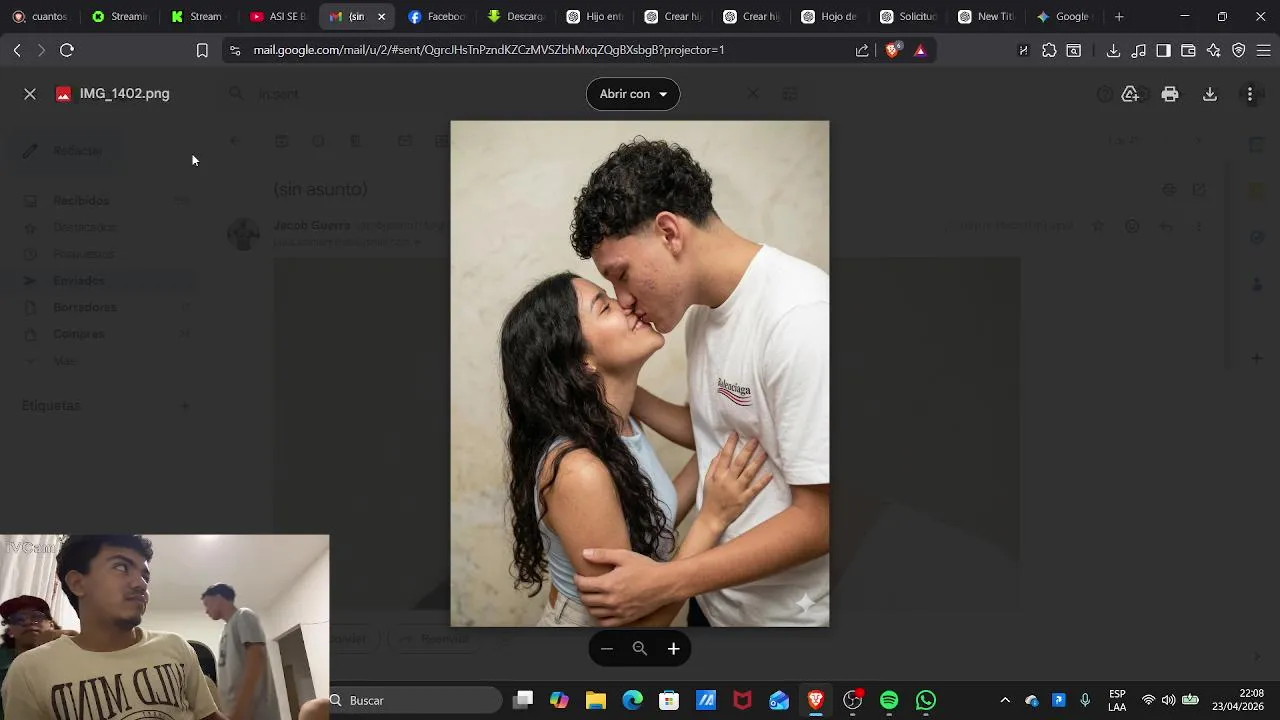Open the Brave Shields lion icon
The width and height of the screenshot is (1280, 720).
click(893, 50)
